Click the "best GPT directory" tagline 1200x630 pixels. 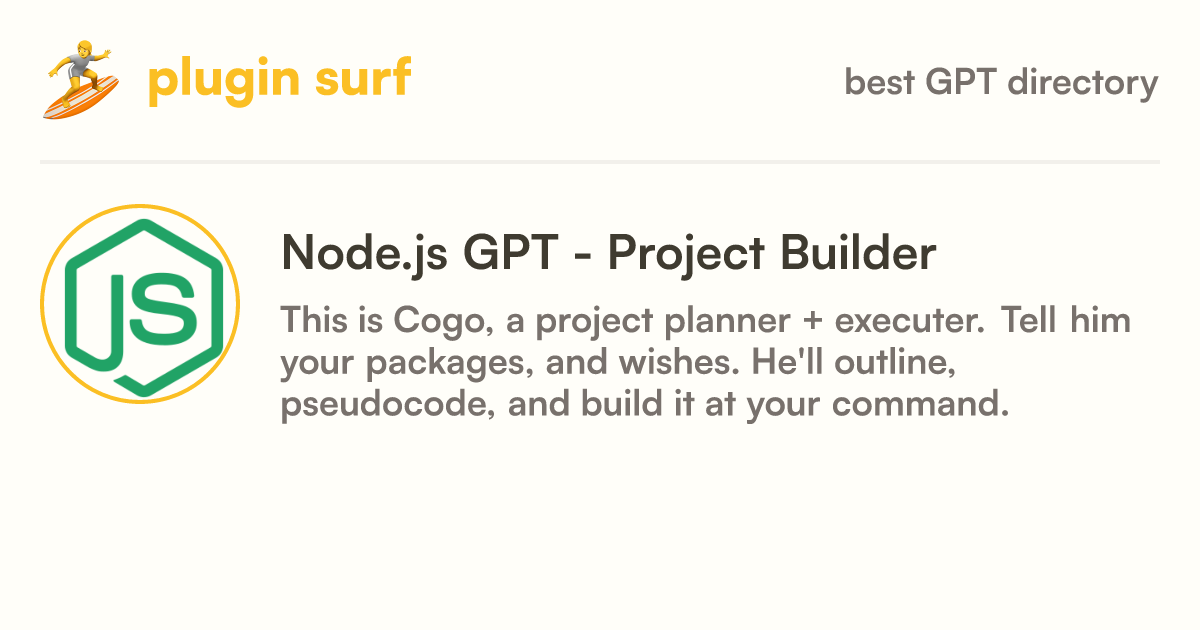[x=1001, y=82]
